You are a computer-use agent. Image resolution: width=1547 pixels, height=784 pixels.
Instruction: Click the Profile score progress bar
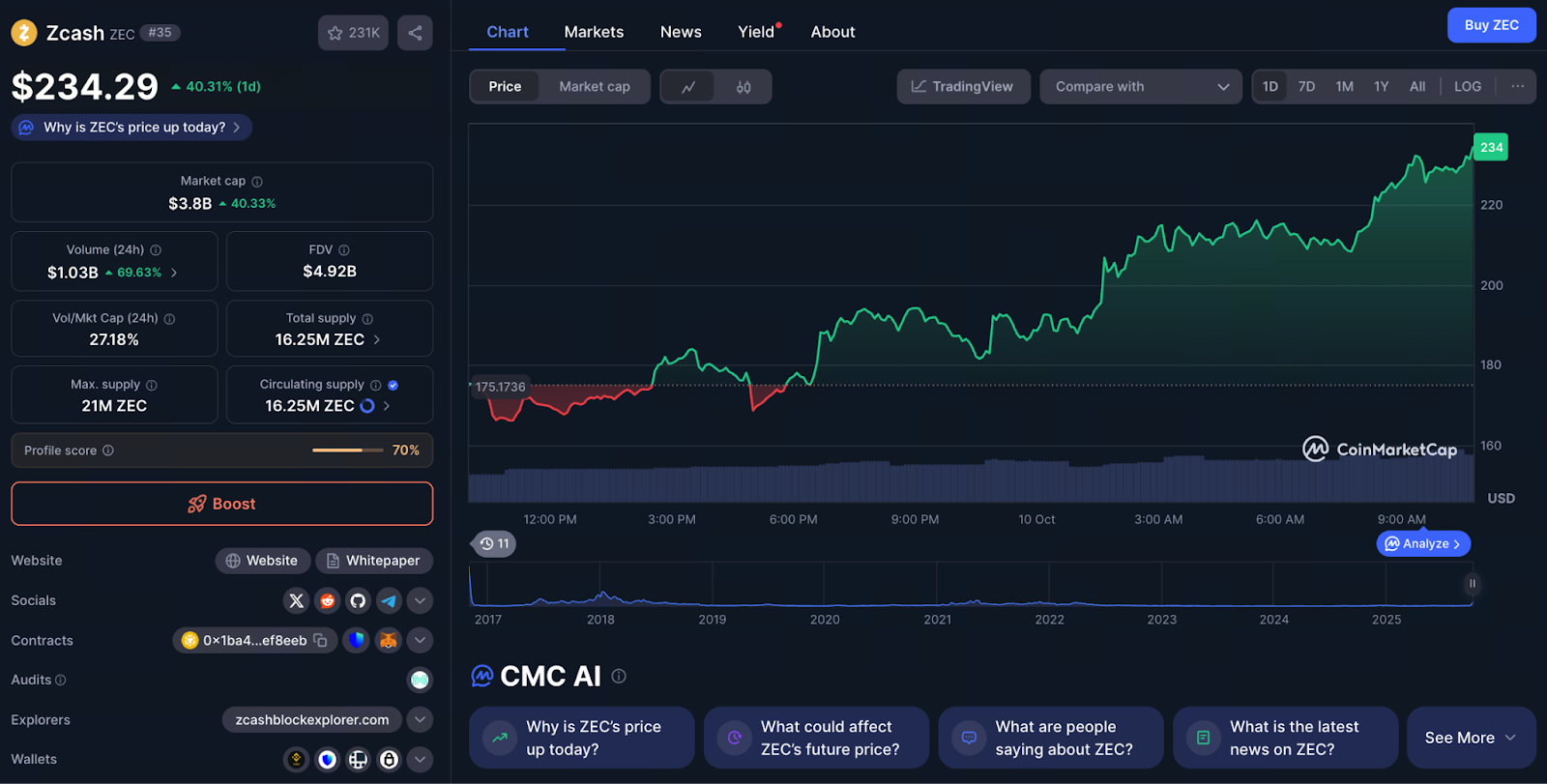348,450
